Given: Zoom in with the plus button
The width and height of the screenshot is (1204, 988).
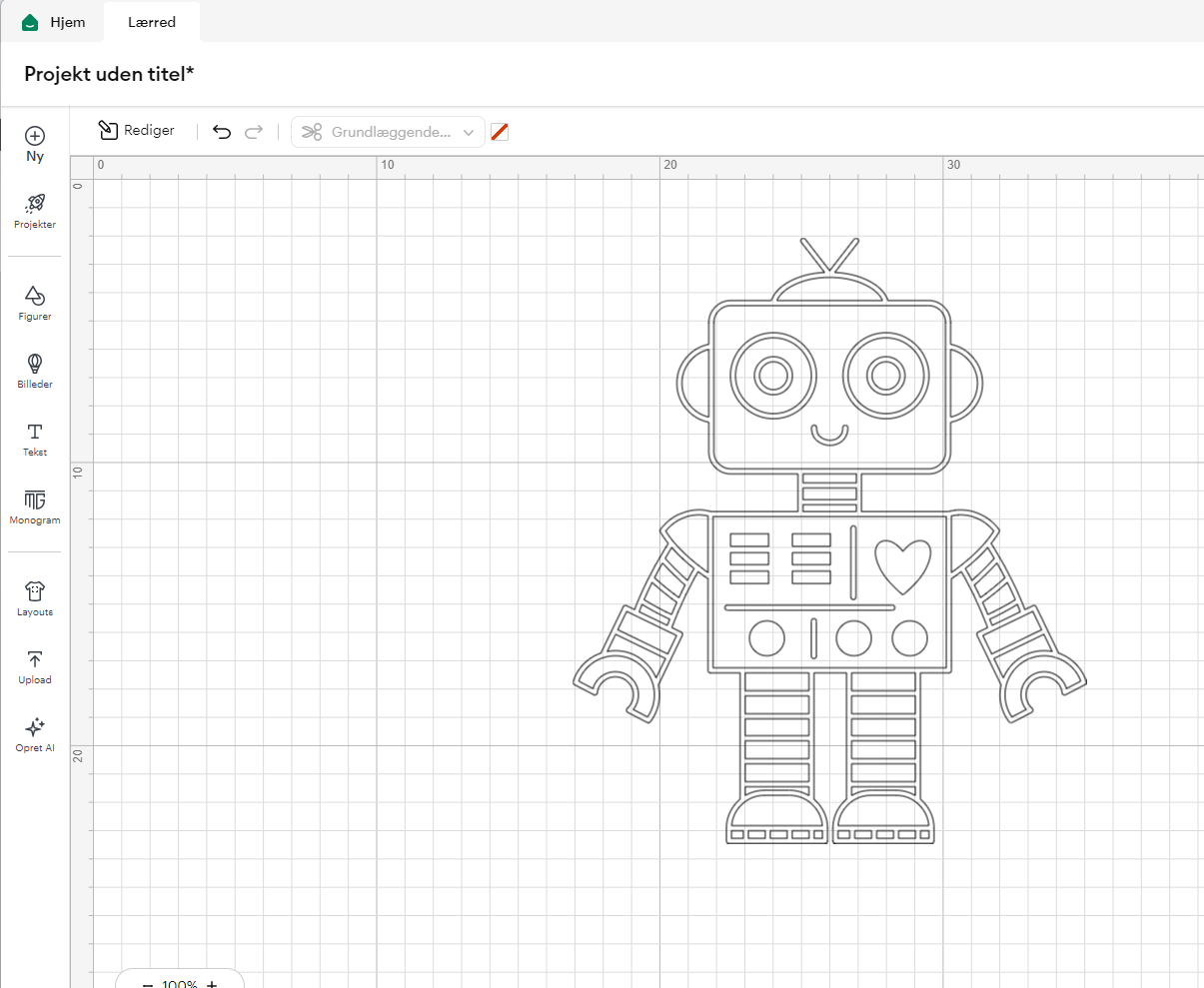Looking at the screenshot, I should point(212,983).
